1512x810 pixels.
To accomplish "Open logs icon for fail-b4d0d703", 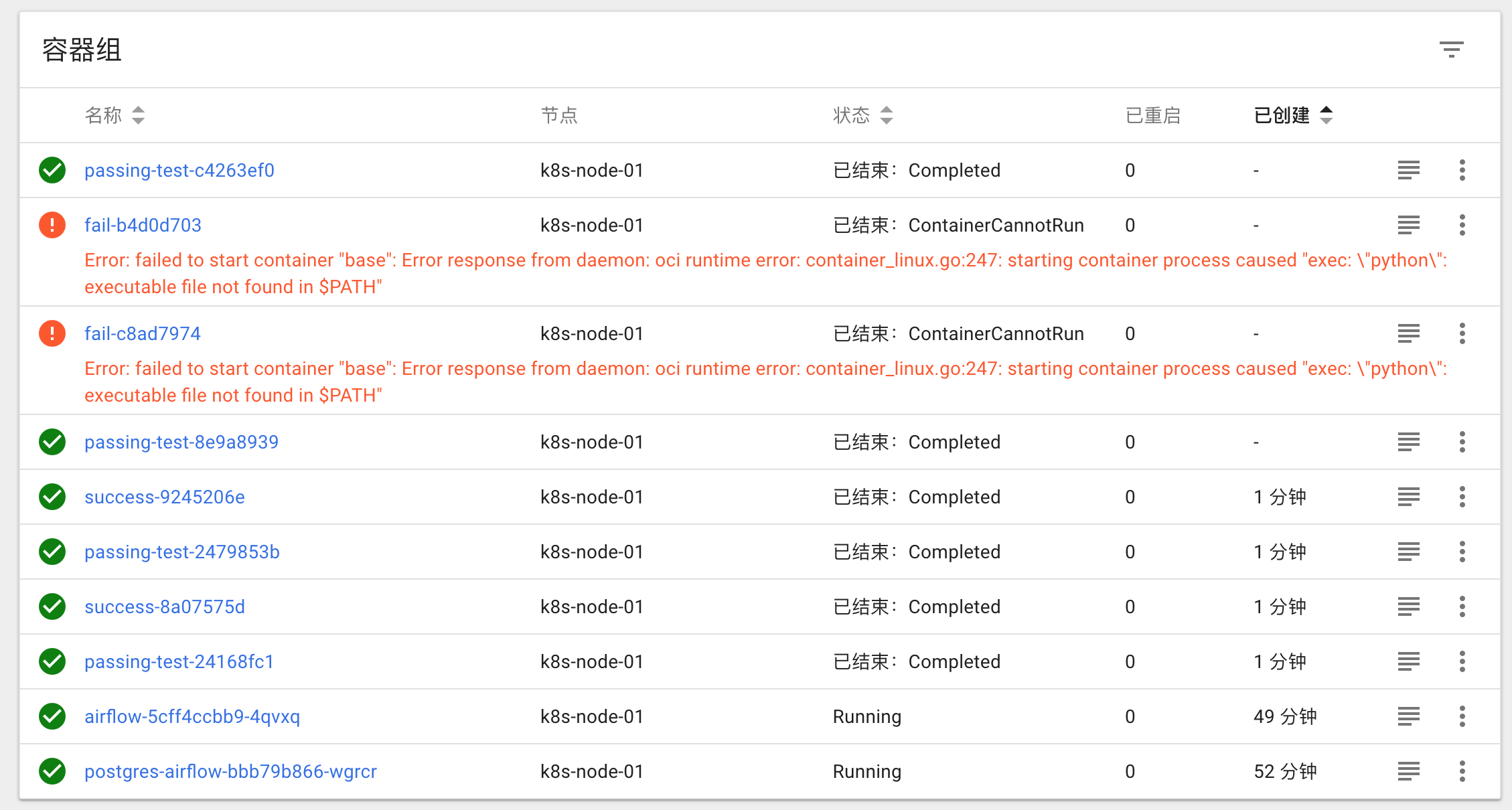I will coord(1408,225).
